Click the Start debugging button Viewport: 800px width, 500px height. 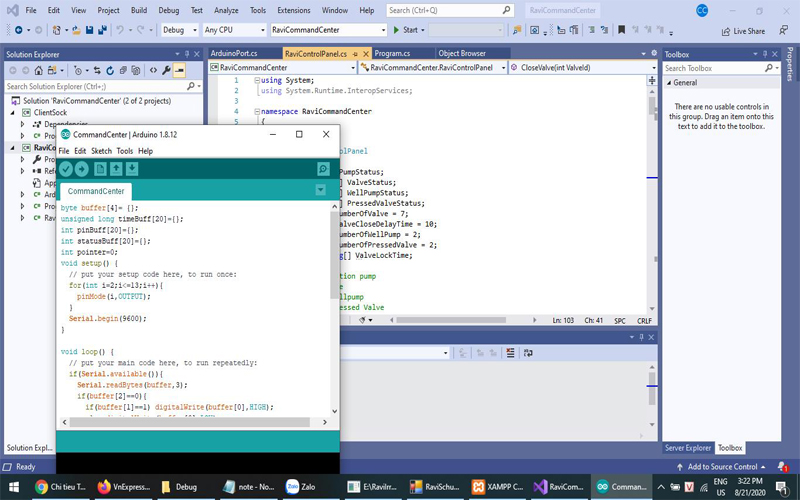click(406, 30)
